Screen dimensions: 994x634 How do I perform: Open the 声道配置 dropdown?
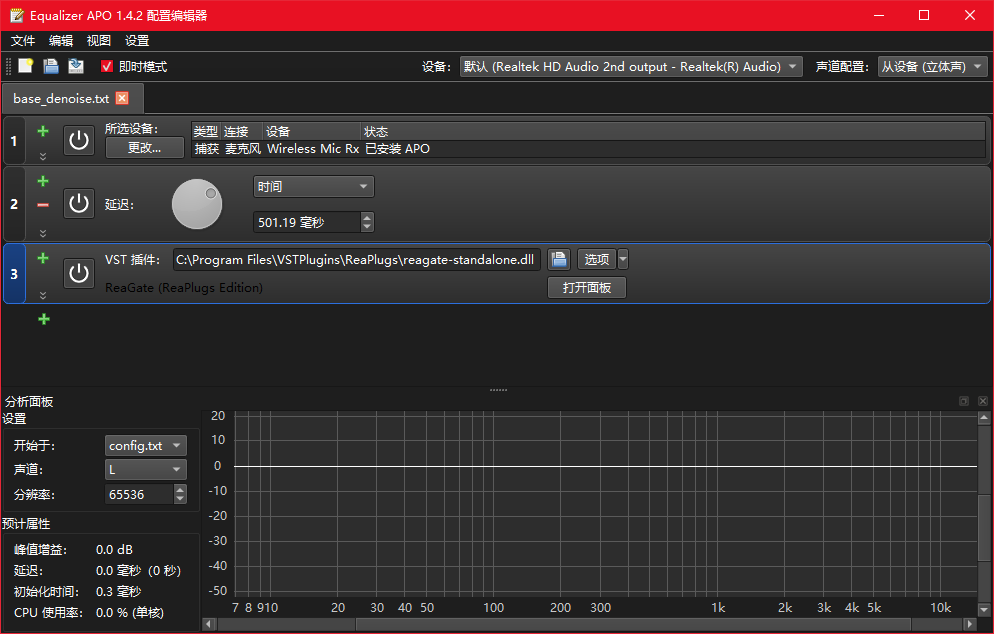[x=932, y=67]
